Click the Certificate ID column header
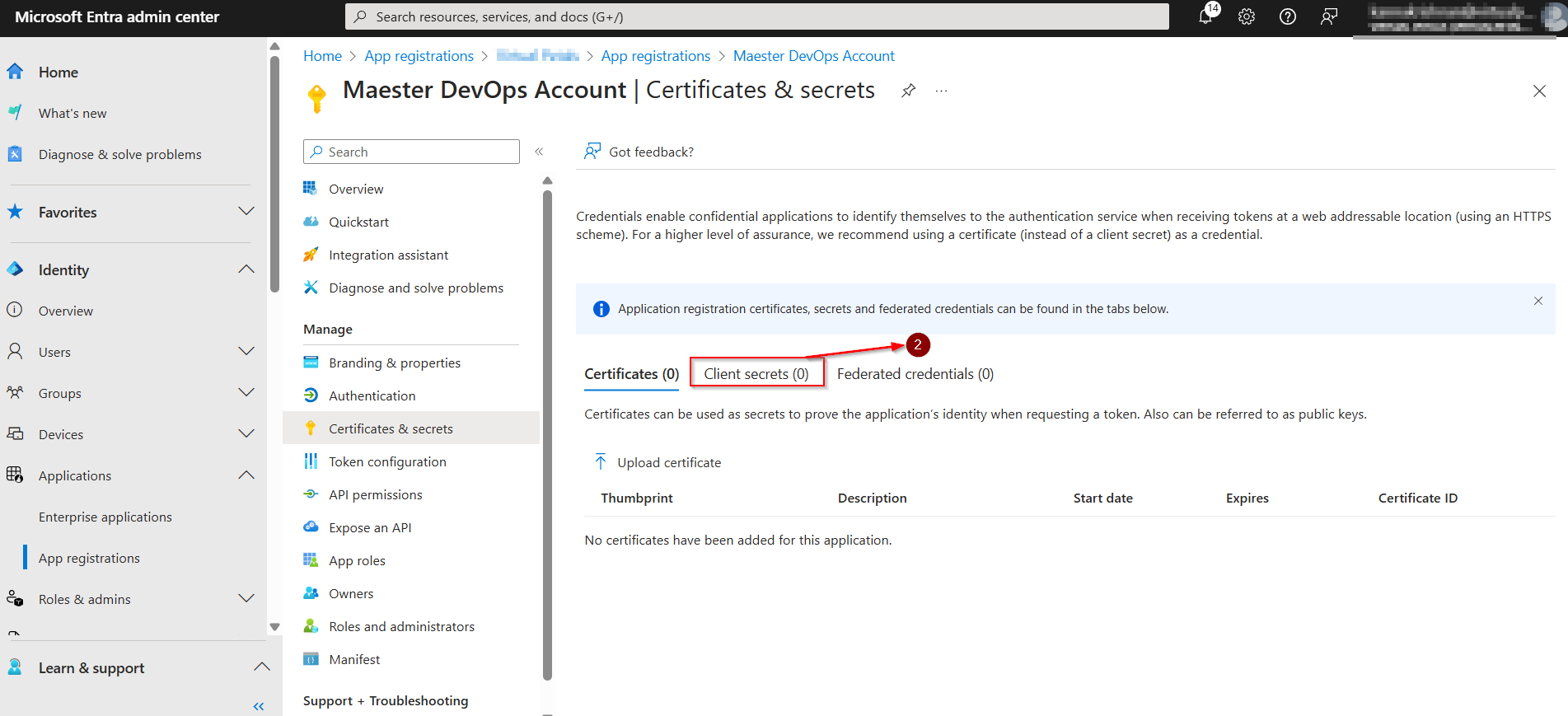The image size is (1568, 716). [1418, 498]
